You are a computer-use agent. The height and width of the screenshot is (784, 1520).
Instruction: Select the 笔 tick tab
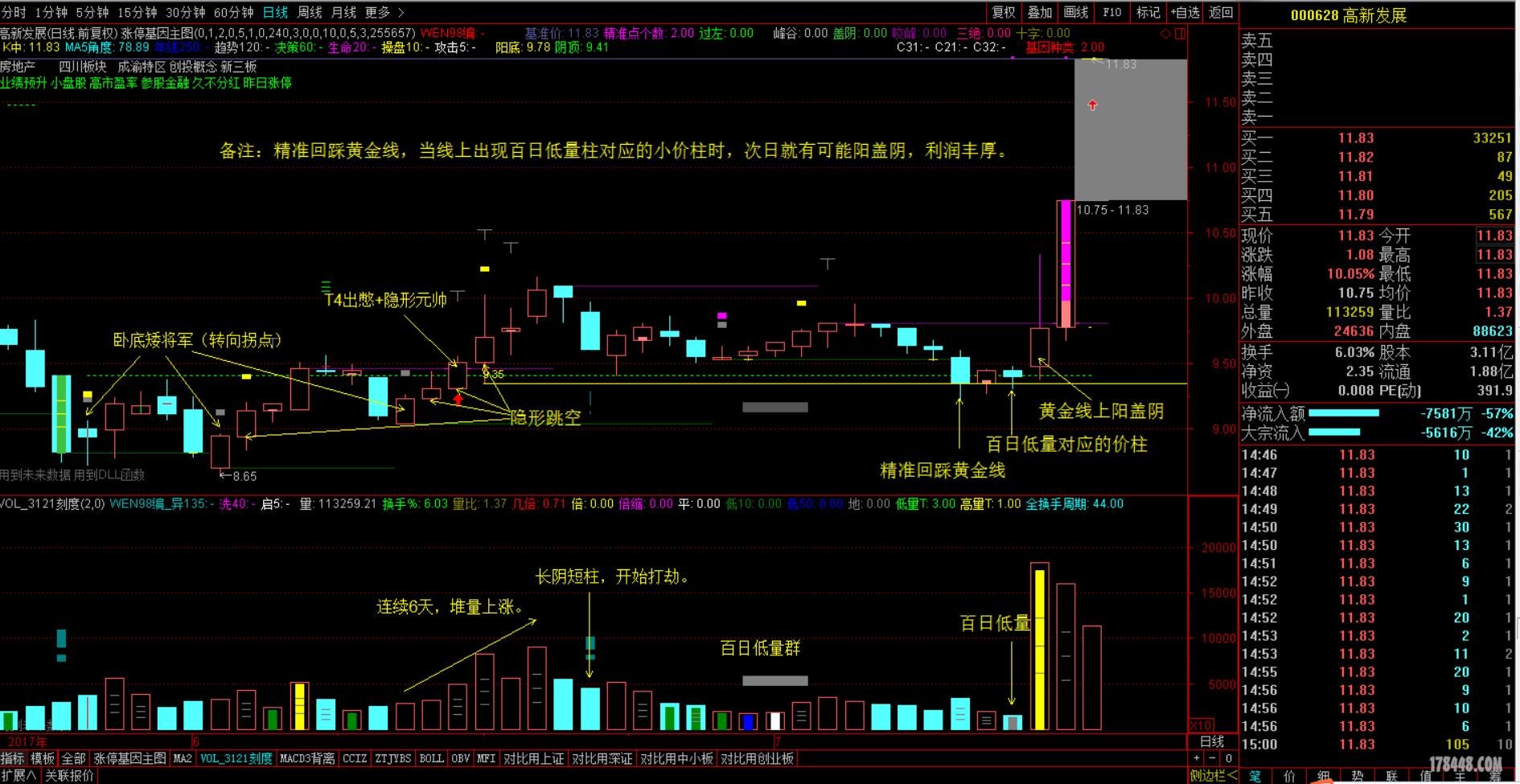click(x=1255, y=776)
